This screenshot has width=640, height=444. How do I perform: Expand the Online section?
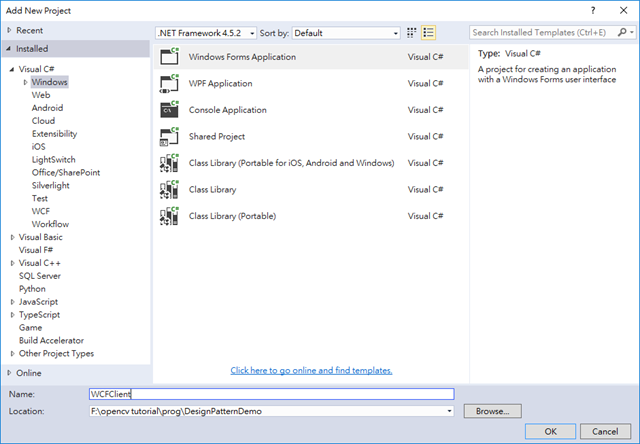9,373
